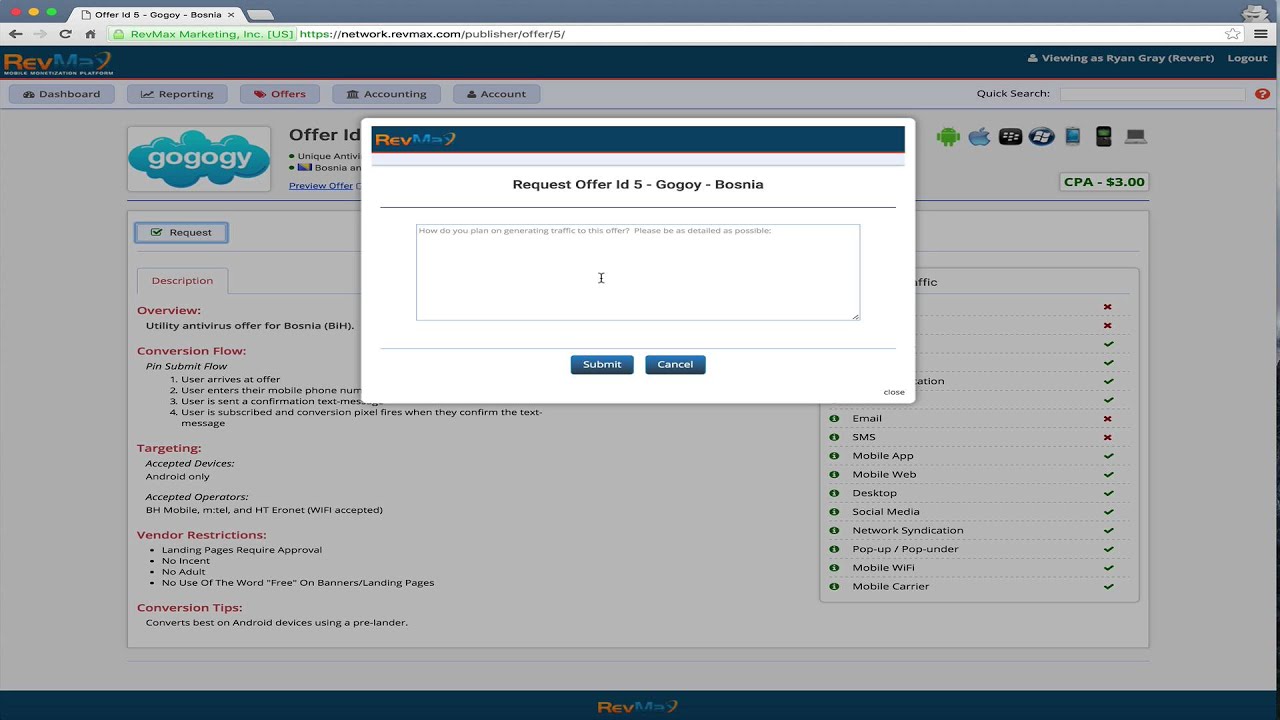Focus the Quick Search field

coord(1152,94)
